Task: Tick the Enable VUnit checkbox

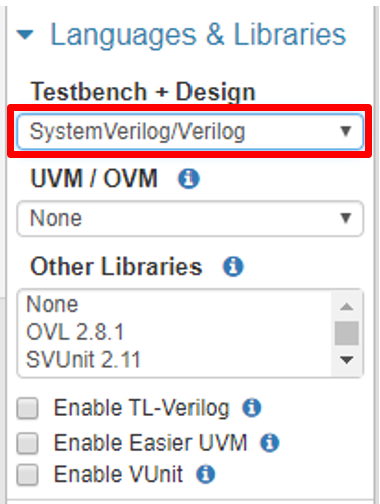Action: 28,474
